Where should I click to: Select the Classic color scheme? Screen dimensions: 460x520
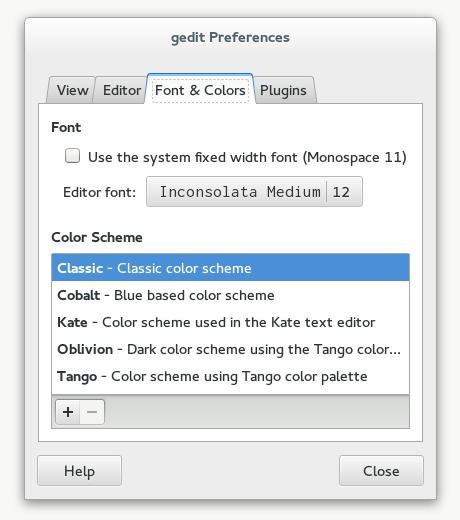(230, 268)
